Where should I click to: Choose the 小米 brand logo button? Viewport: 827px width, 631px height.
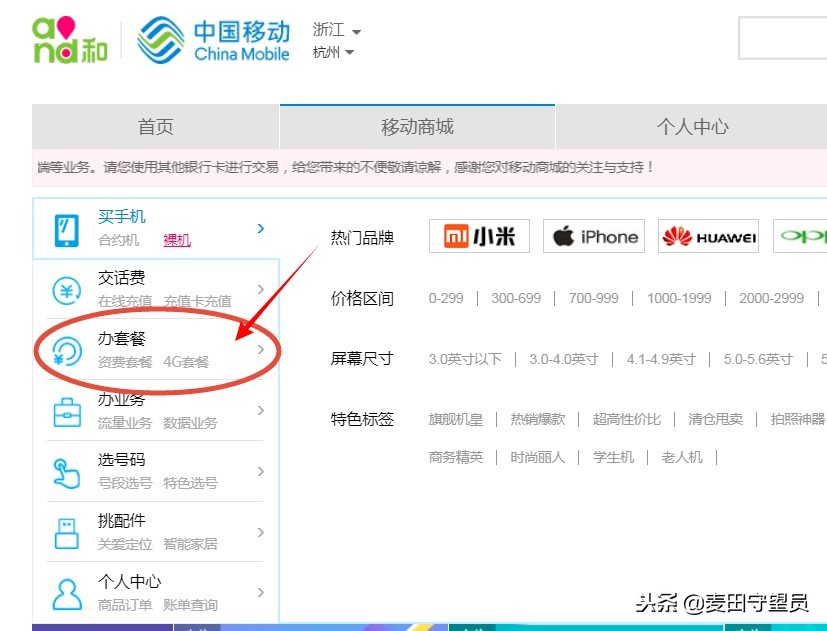pos(479,236)
